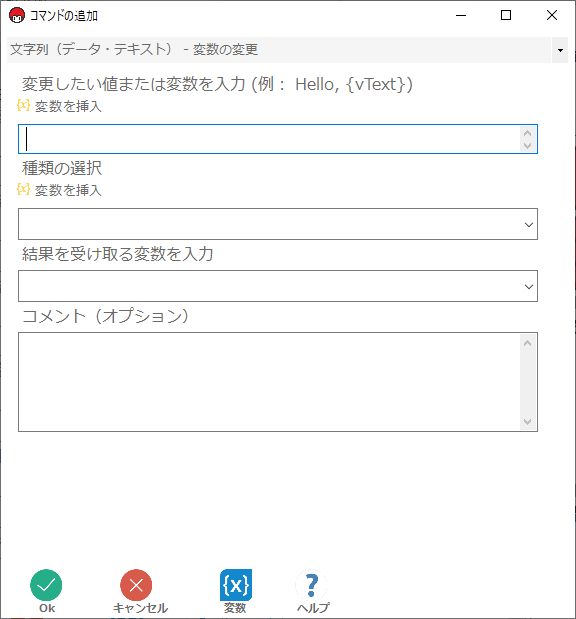Click up arrow of value field scrollbar

pos(527,133)
